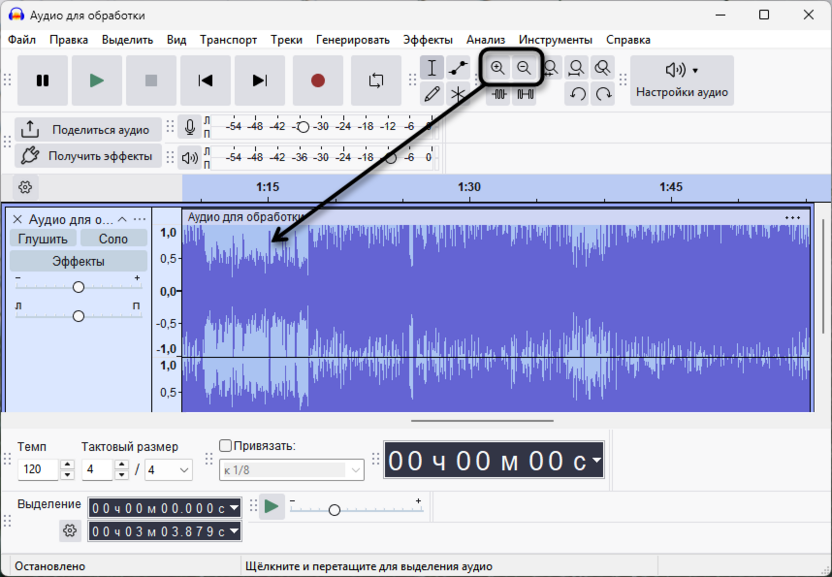Toggle Соло on the track
This screenshot has width=832, height=577.
113,238
